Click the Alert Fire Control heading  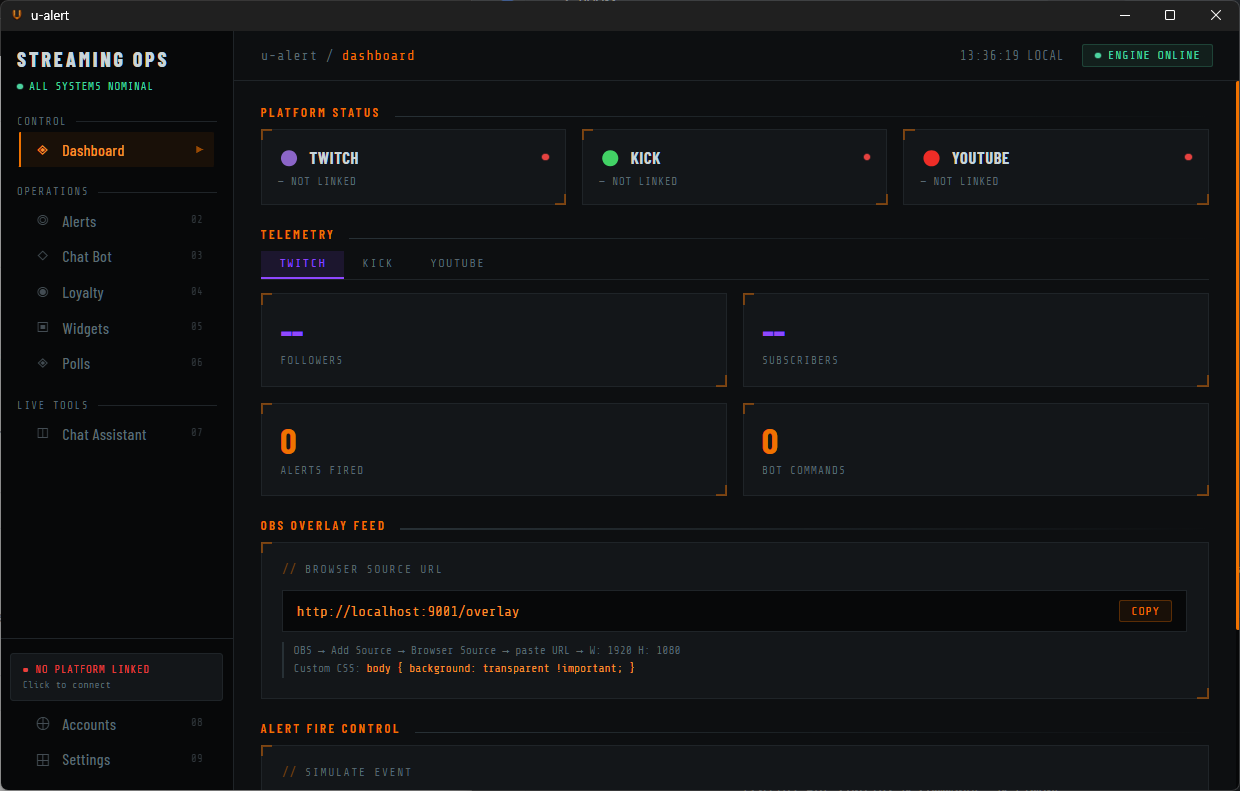330,729
